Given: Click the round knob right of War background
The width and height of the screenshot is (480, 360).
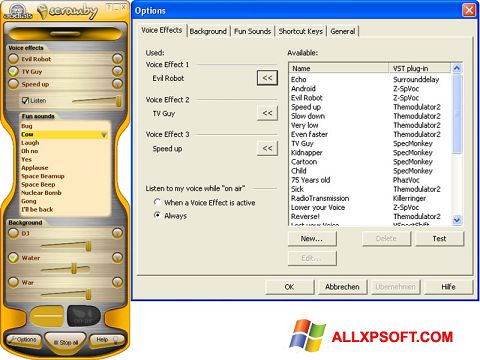Looking at the screenshot, I should pos(117,282).
